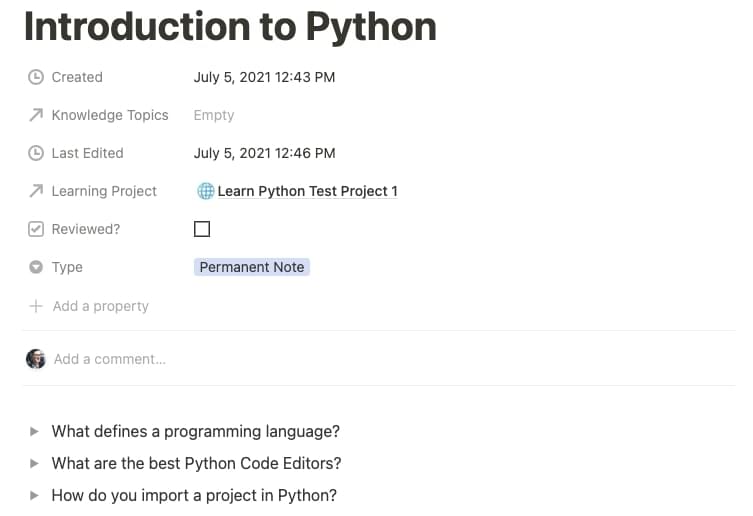This screenshot has width=753, height=516.
Task: Click the plus icon for Add a property
Action: click(x=36, y=306)
